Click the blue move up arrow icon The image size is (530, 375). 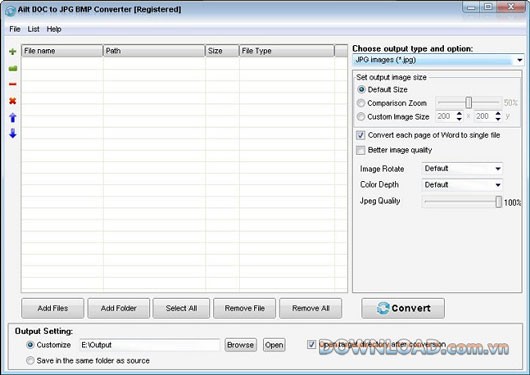coord(13,118)
